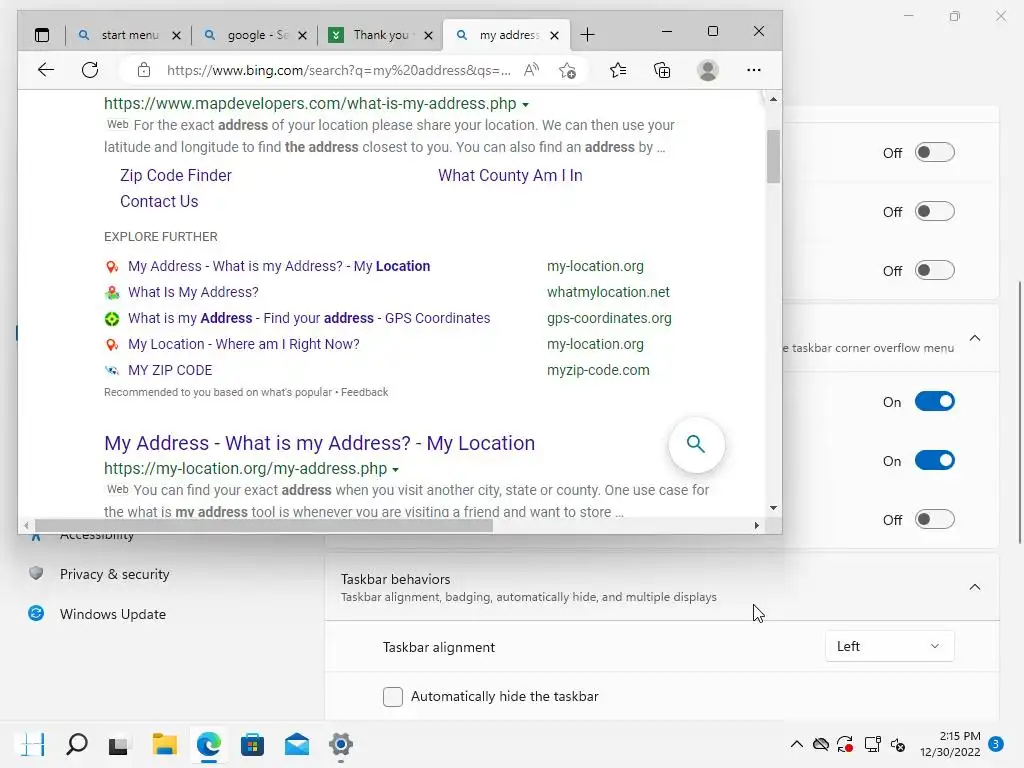Open a new Edge tab

point(587,35)
